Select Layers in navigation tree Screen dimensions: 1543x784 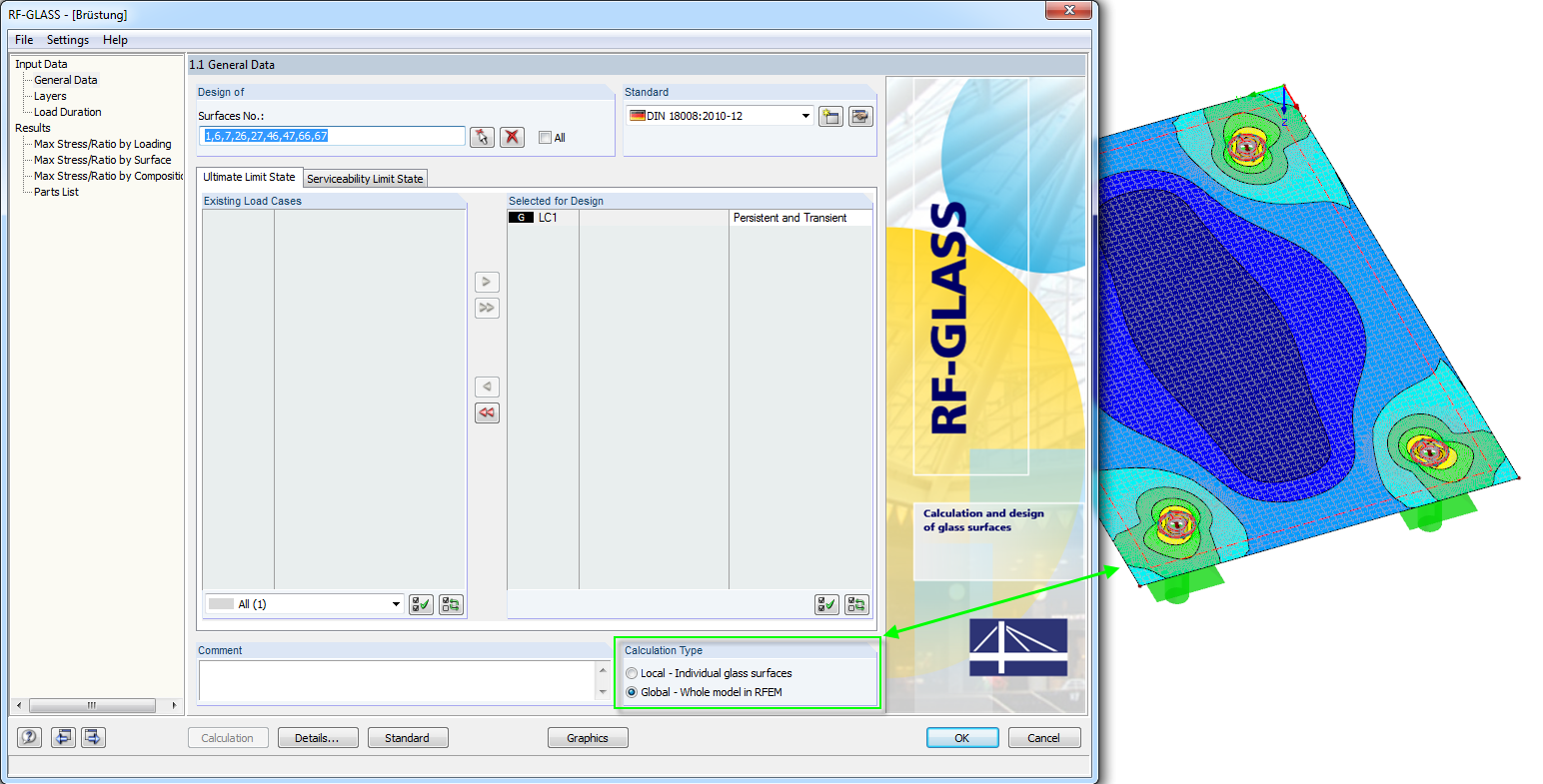(x=50, y=96)
